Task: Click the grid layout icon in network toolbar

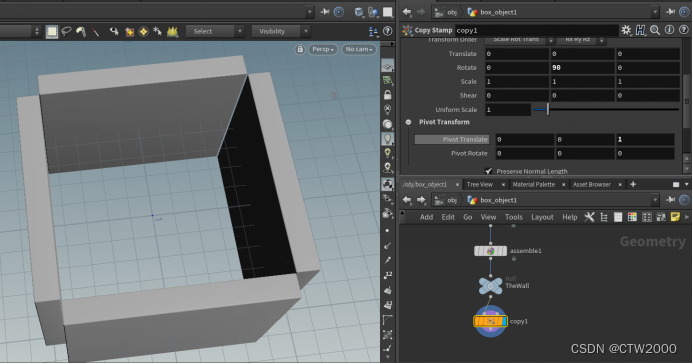Action: [x=647, y=217]
